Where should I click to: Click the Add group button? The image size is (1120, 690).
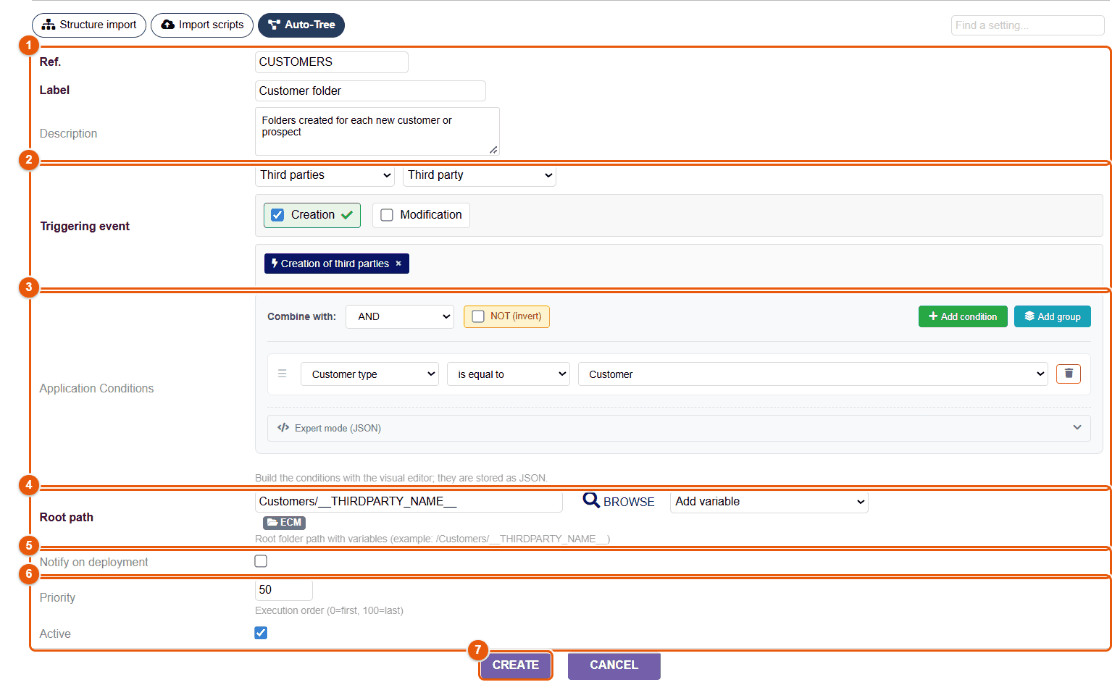point(1052,316)
